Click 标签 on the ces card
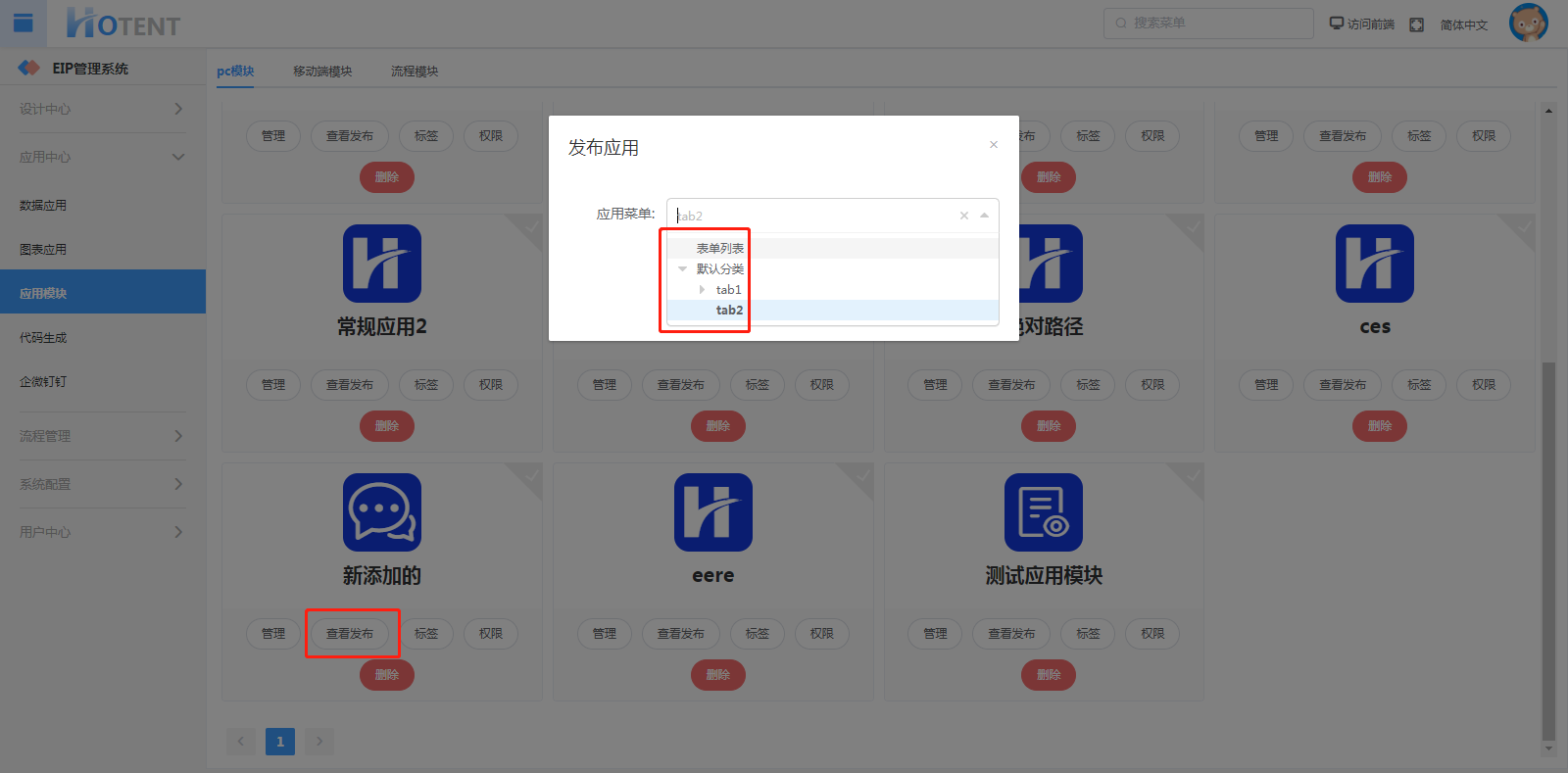This screenshot has height=773, width=1568. pos(1419,385)
